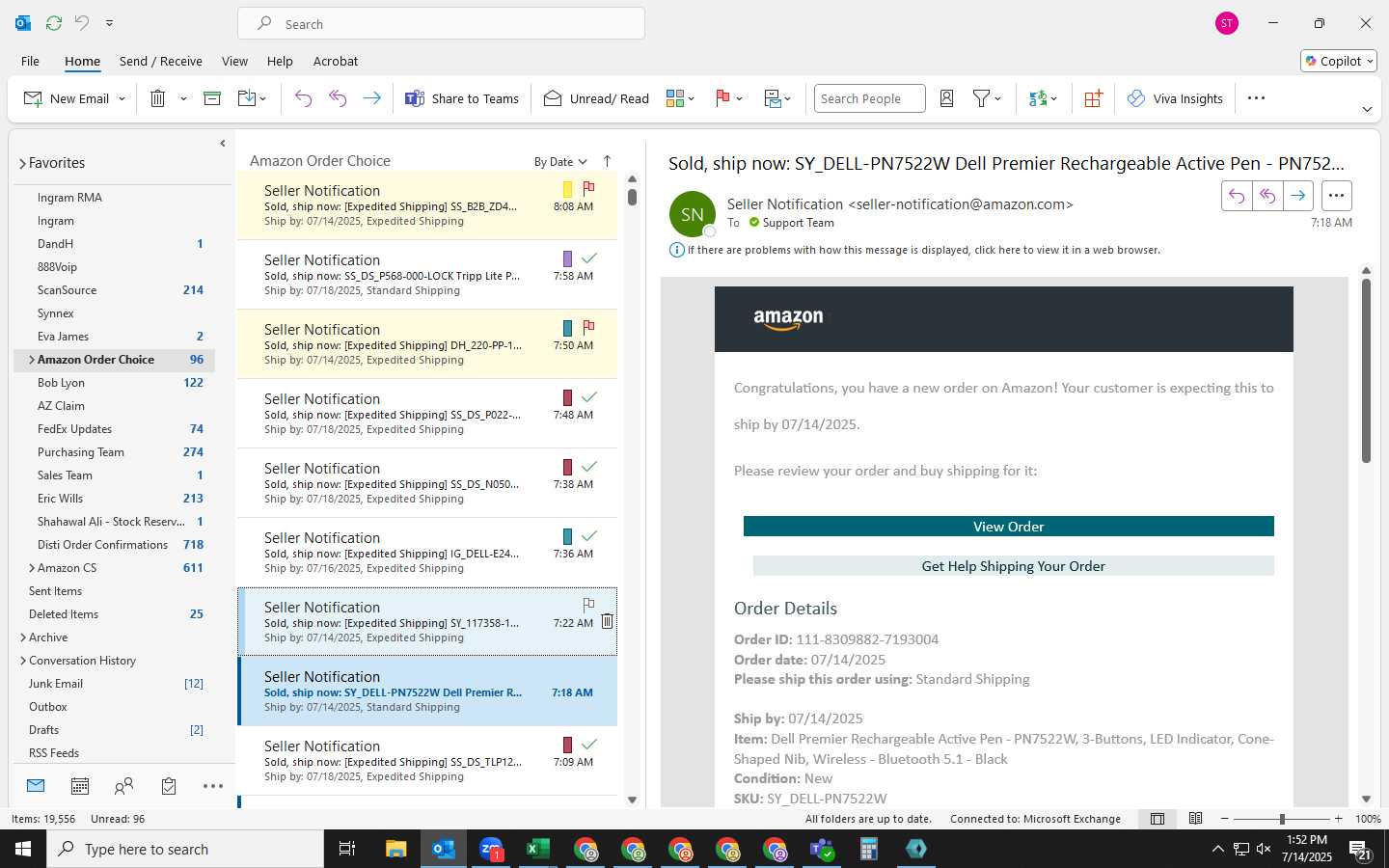Toggle the red flag on 7:50 AM email

tap(588, 327)
